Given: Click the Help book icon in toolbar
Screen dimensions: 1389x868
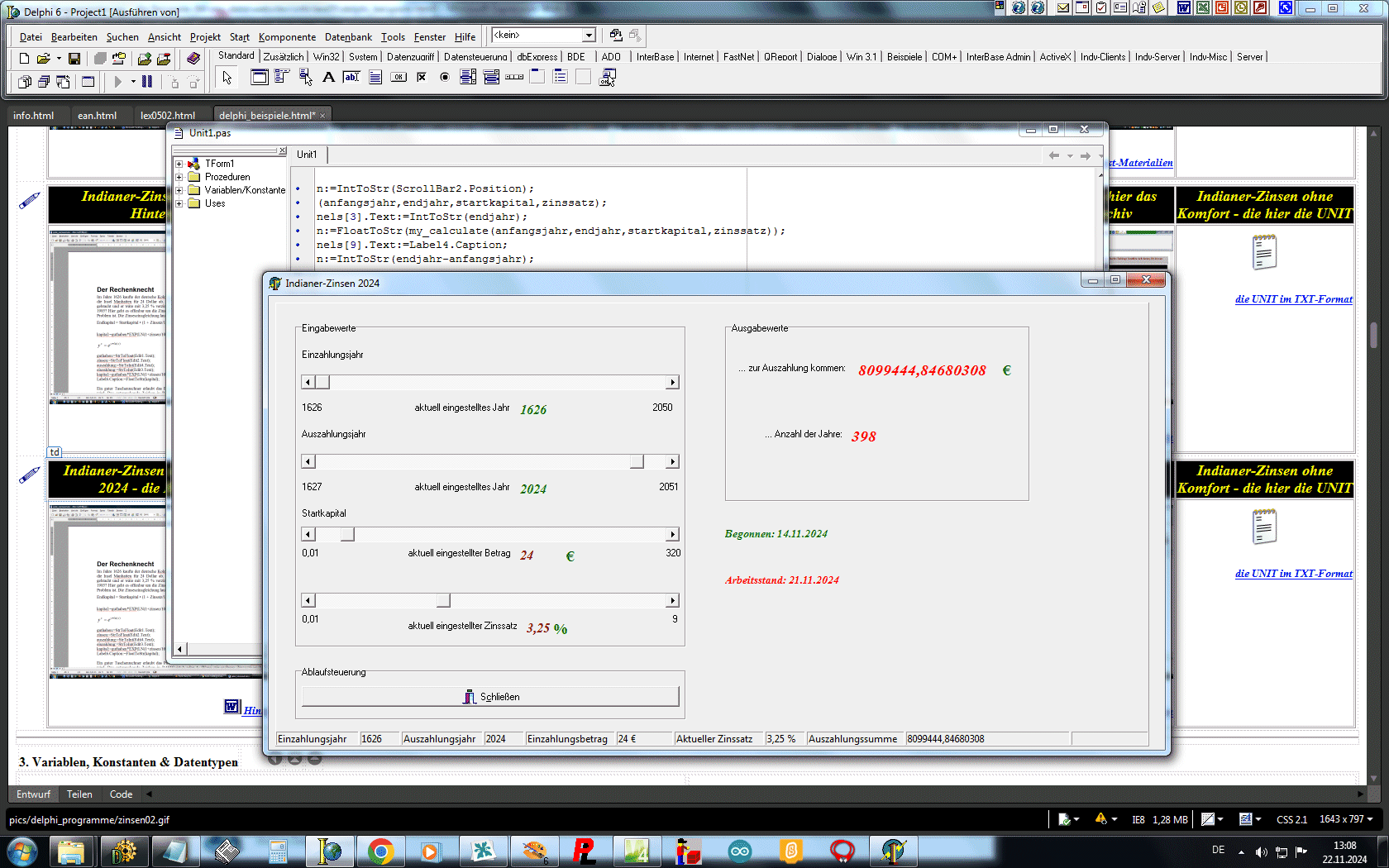Looking at the screenshot, I should point(193,59).
